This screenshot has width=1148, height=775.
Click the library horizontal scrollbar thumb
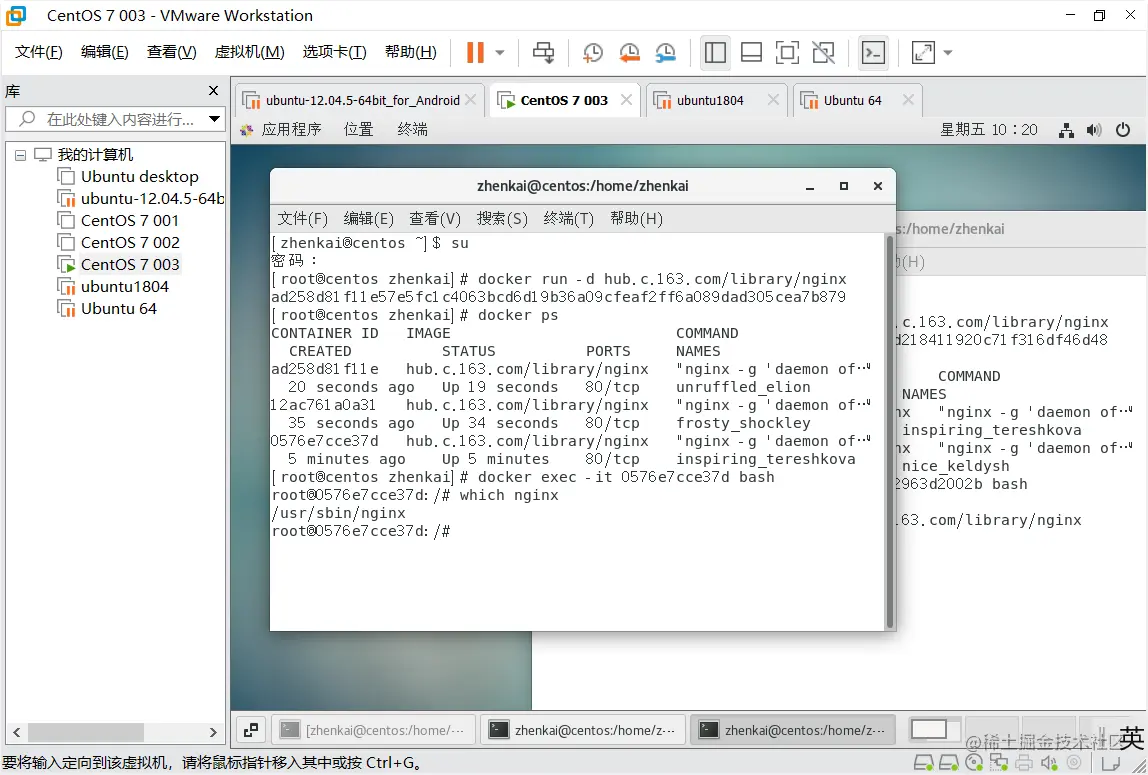[86, 732]
